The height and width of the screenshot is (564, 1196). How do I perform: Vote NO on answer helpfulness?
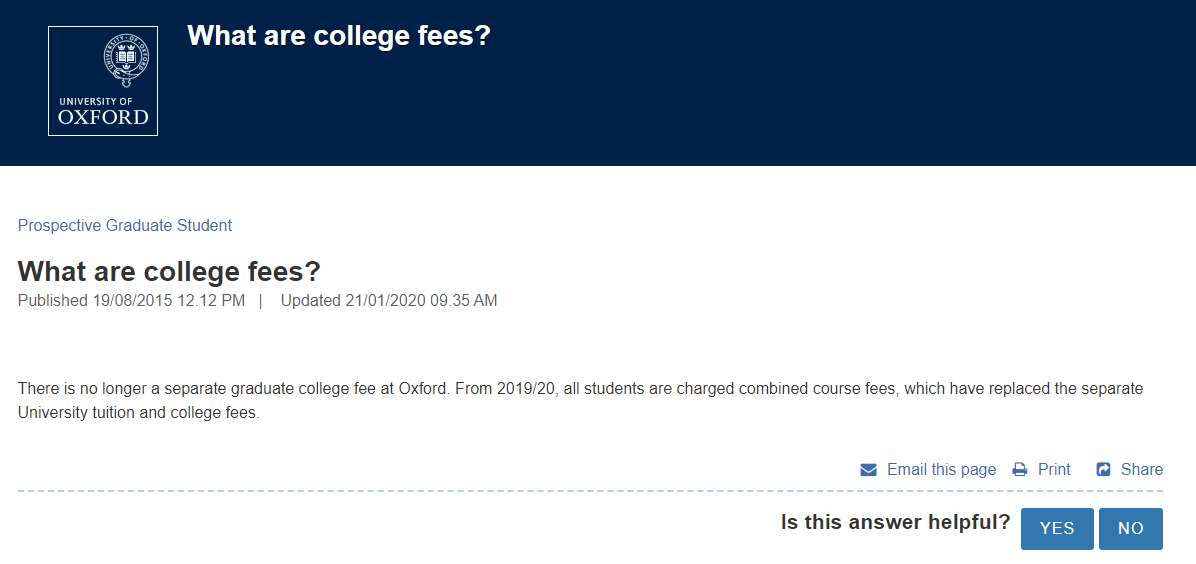click(1131, 528)
